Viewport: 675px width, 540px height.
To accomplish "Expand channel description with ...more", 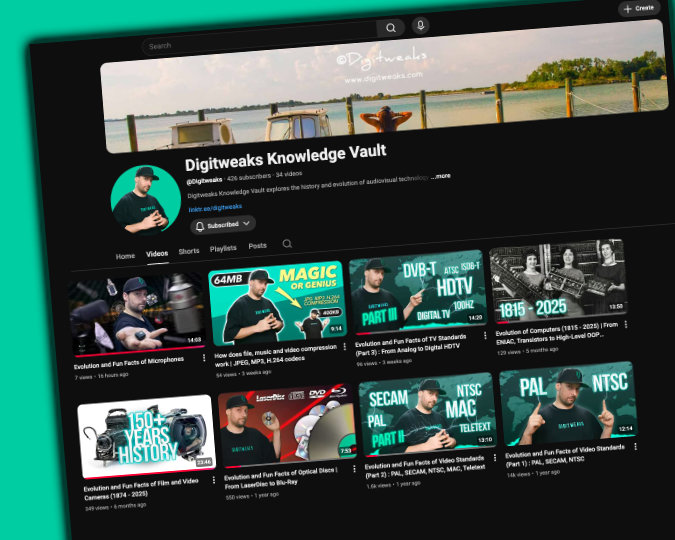I will (441, 176).
